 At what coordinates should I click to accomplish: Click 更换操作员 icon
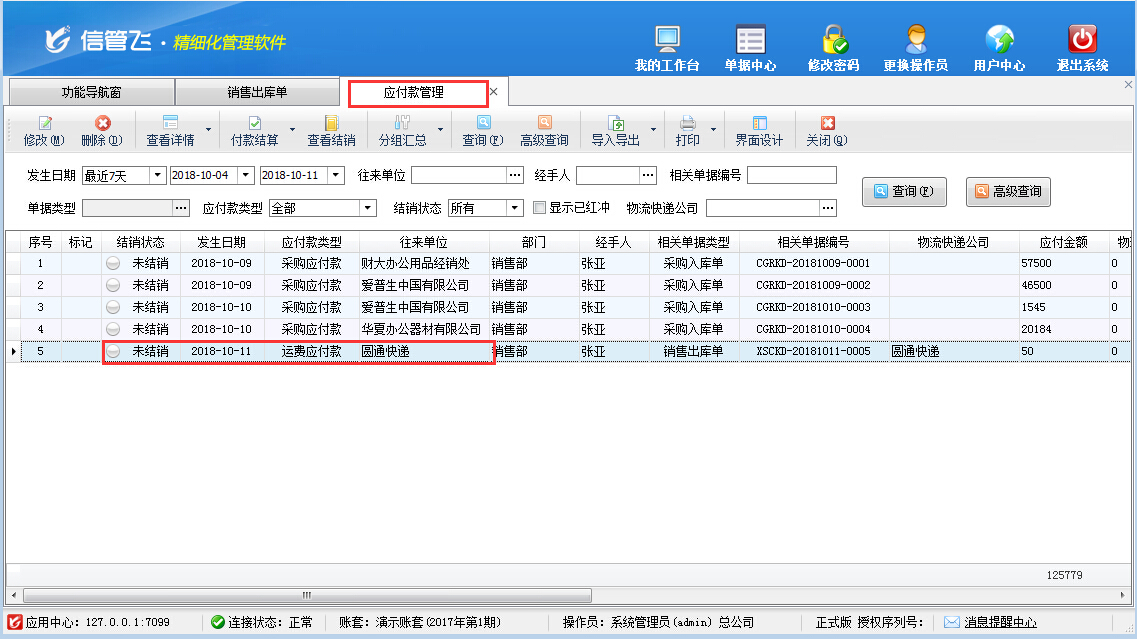click(915, 41)
